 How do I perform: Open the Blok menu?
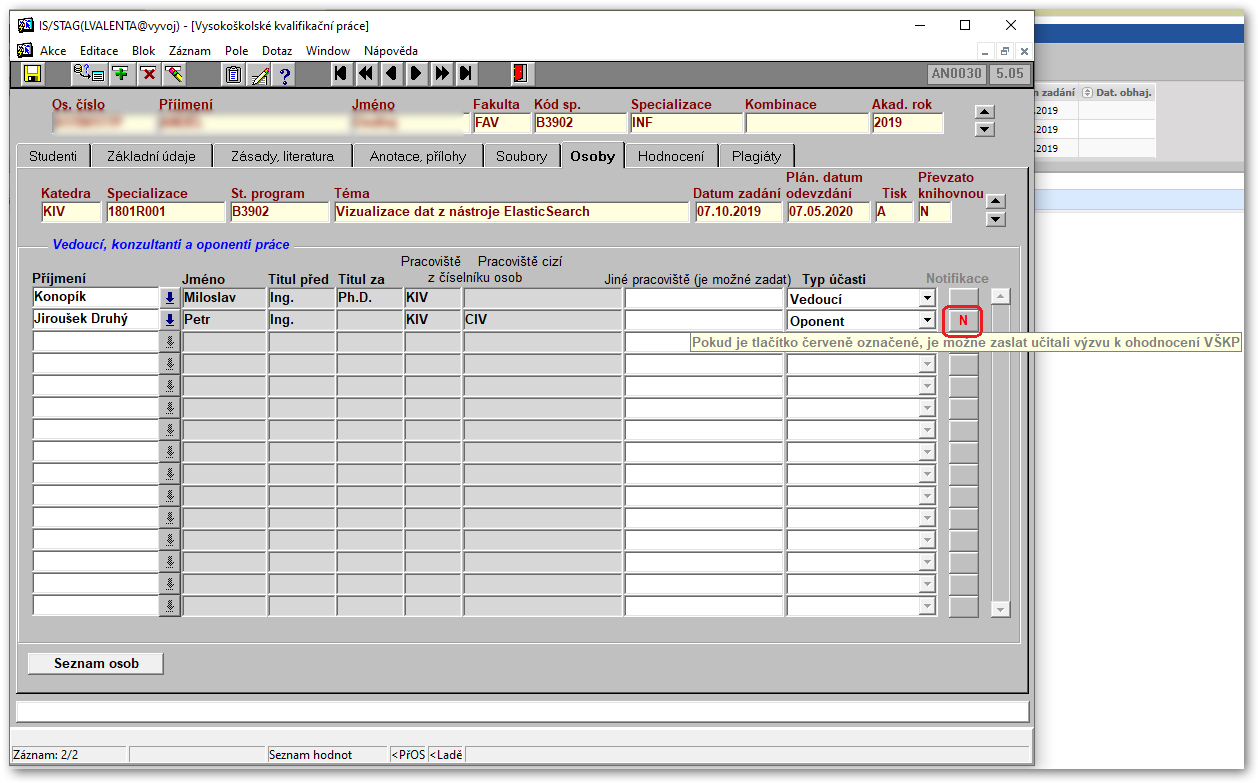(143, 51)
